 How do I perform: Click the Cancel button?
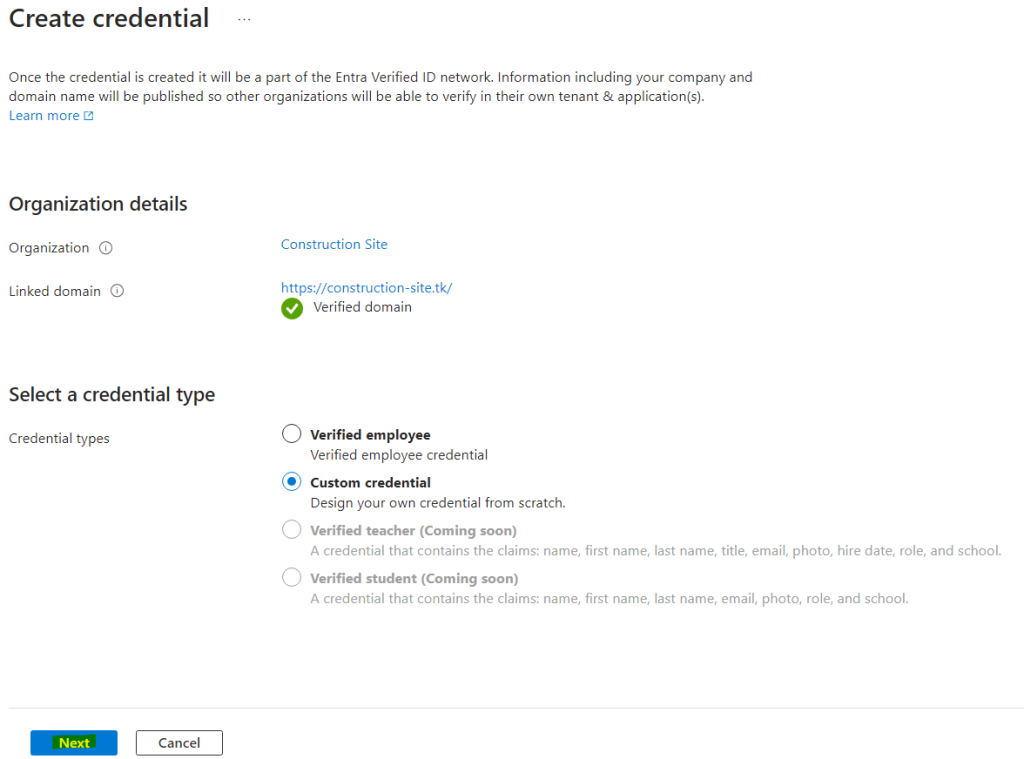[179, 743]
